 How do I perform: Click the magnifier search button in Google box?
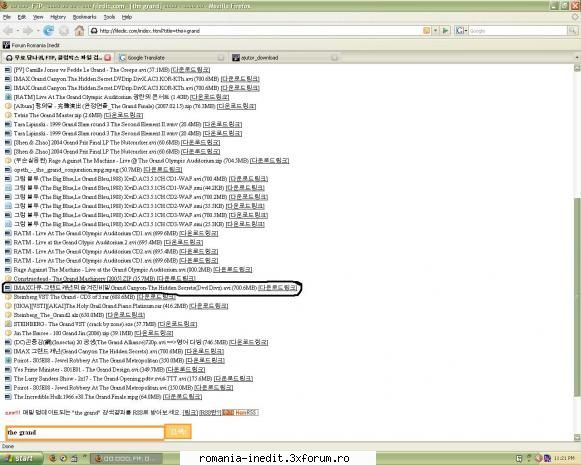pos(572,31)
